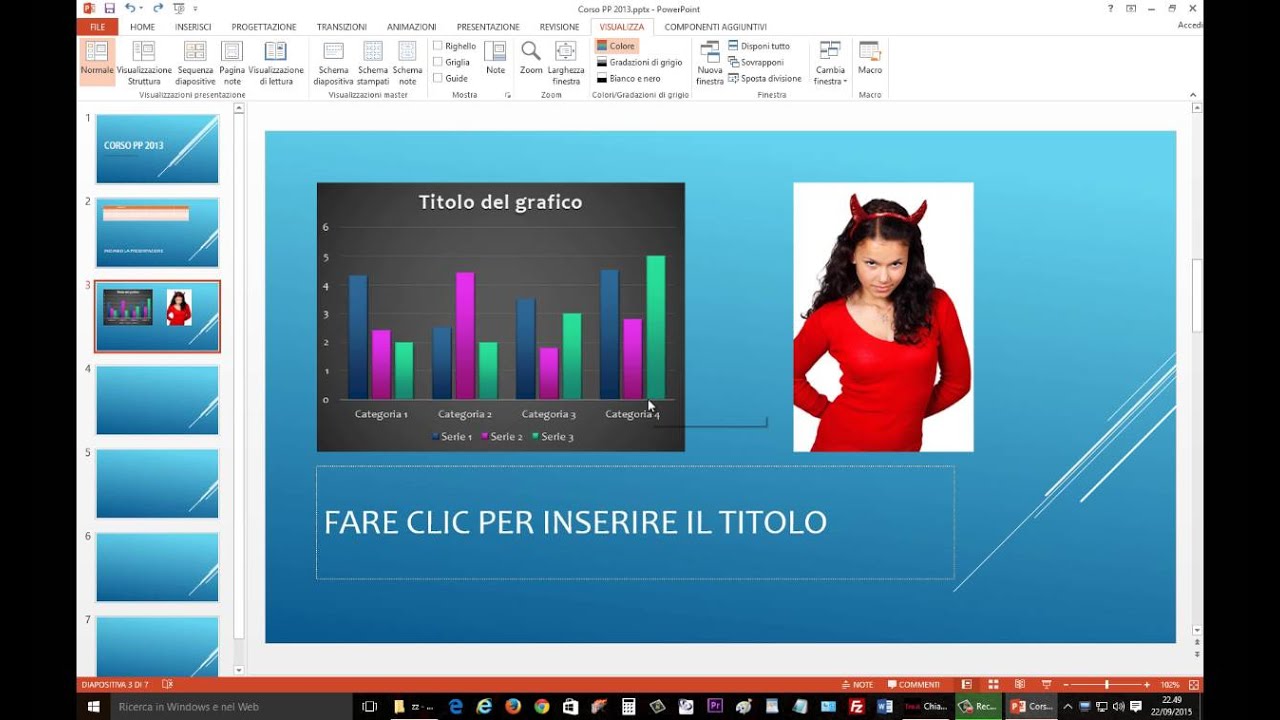Click the Windows Start button
The width and height of the screenshot is (1280, 720).
point(93,706)
